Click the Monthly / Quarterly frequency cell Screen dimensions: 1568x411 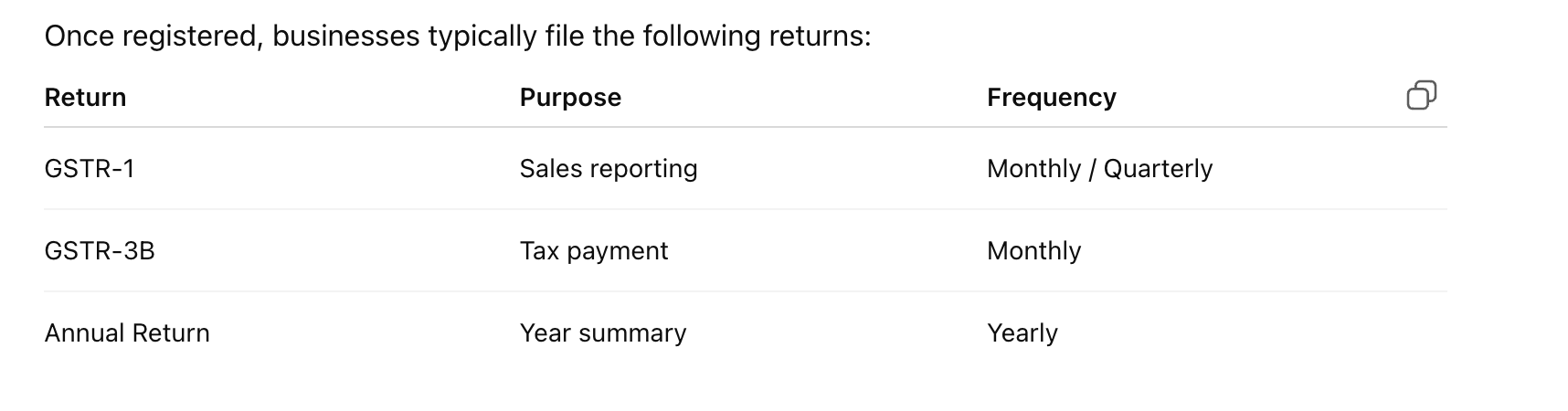[1099, 169]
